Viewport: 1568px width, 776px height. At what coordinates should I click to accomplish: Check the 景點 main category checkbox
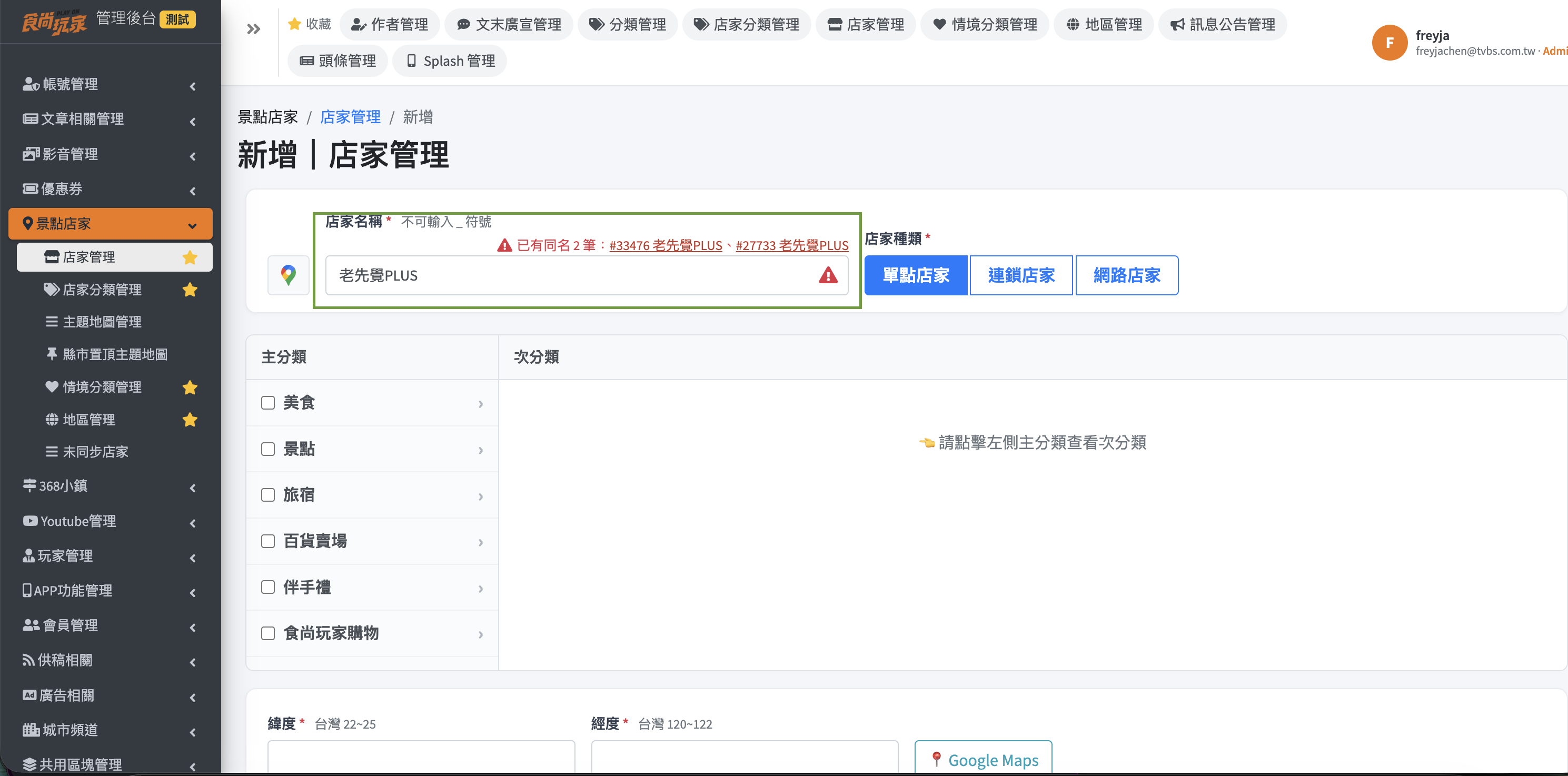pyautogui.click(x=268, y=449)
